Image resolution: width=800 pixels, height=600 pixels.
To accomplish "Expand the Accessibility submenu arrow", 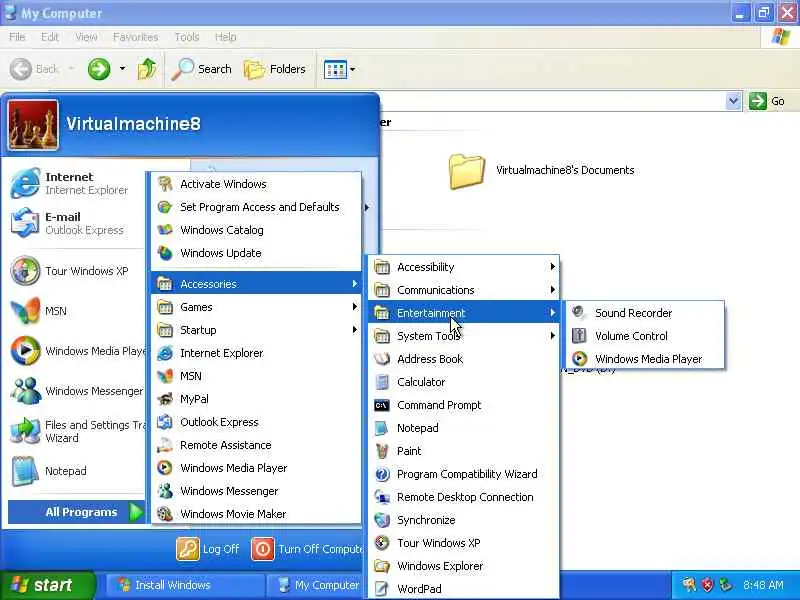I will [x=553, y=267].
